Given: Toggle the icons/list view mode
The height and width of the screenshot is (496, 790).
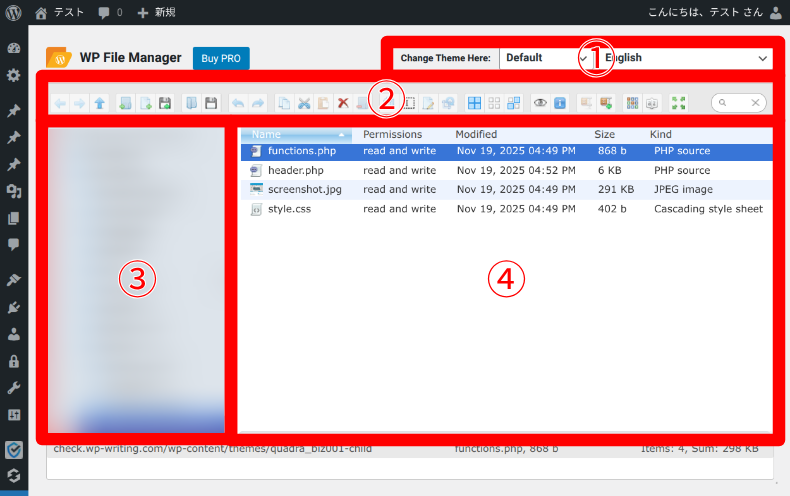Looking at the screenshot, I should [x=632, y=103].
